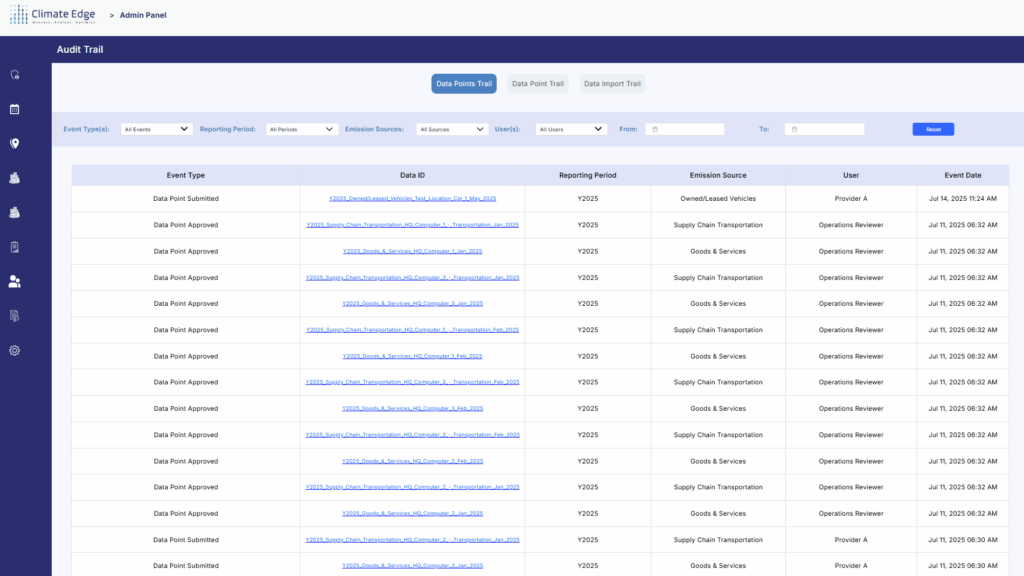1024x576 pixels.
Task: Open the Y2023_Owned&Leased_Vehicles data ID link
Action: (414, 198)
